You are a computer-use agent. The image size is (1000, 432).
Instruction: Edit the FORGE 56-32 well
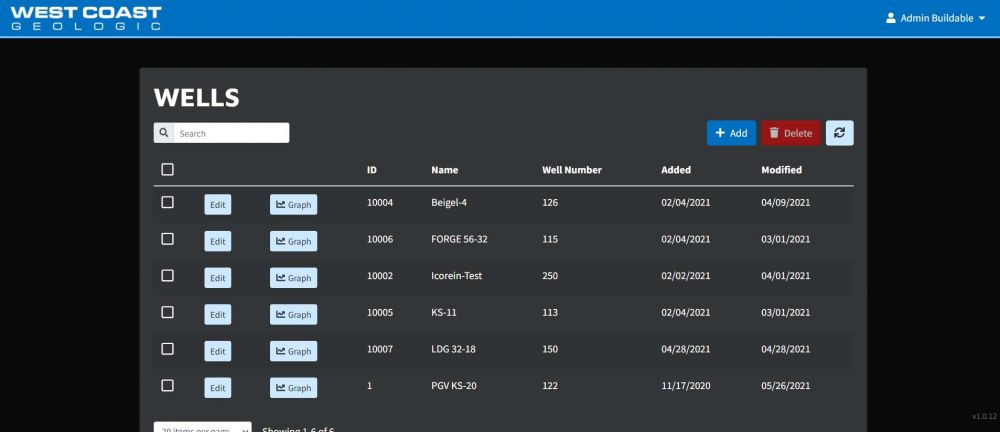[217, 241]
